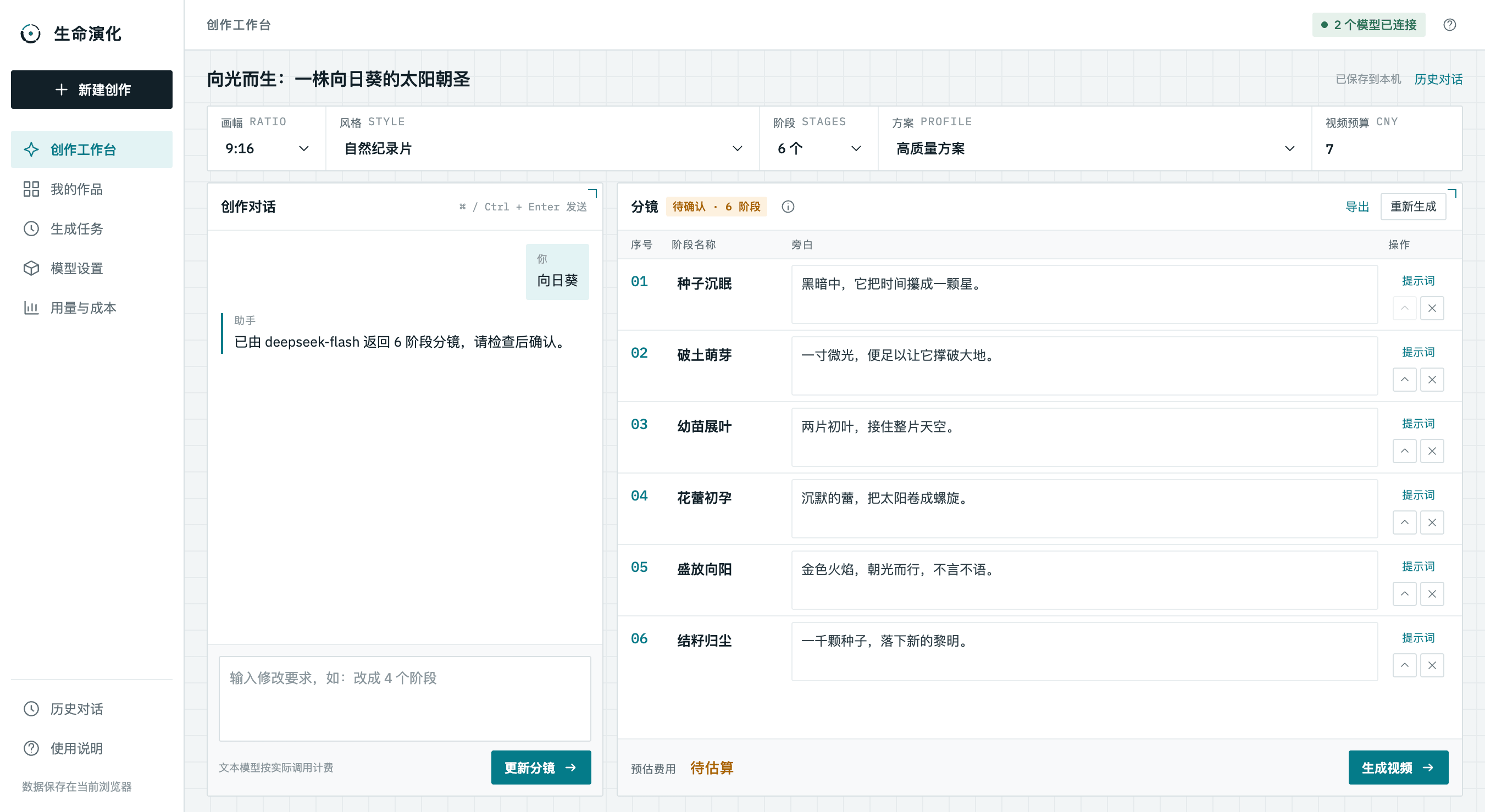Open 使用说明 in sidebar
Screen dimensions: 1485x812
pos(92,749)
